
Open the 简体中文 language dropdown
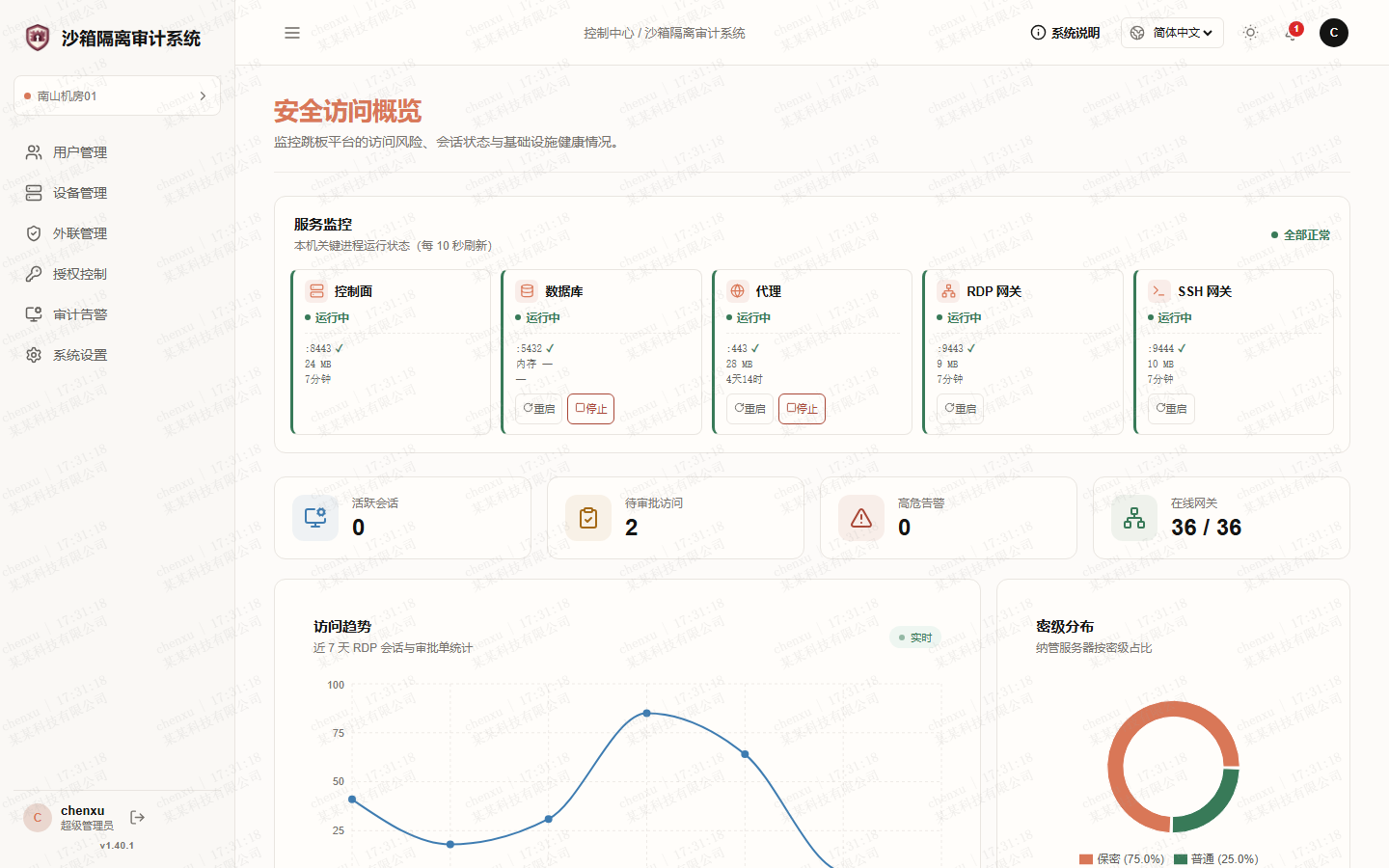(1172, 33)
